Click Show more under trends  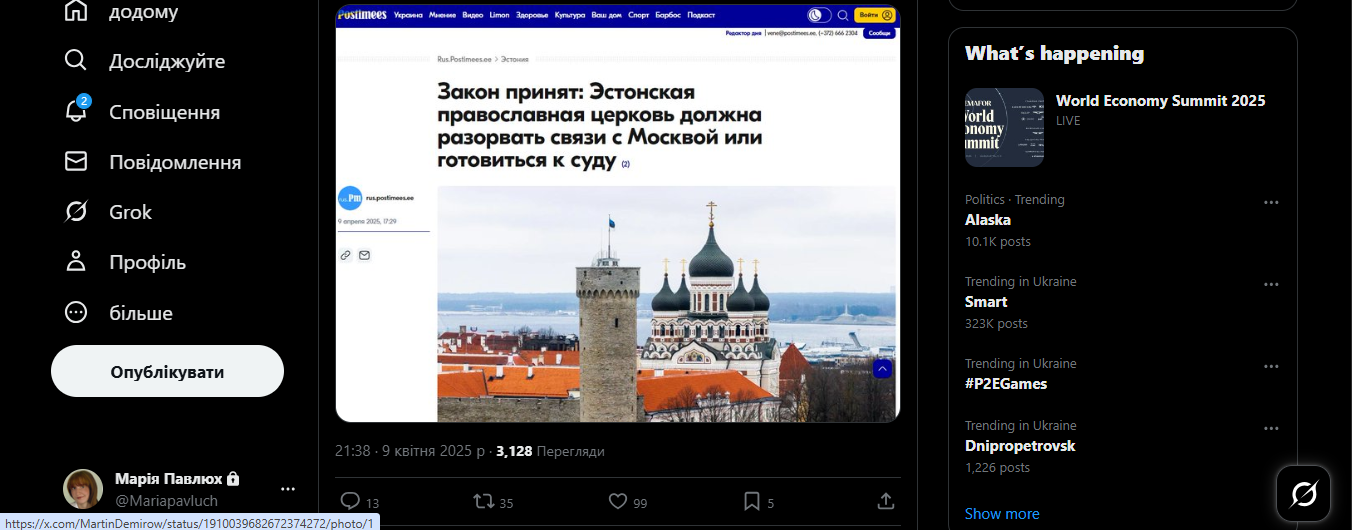[1002, 514]
